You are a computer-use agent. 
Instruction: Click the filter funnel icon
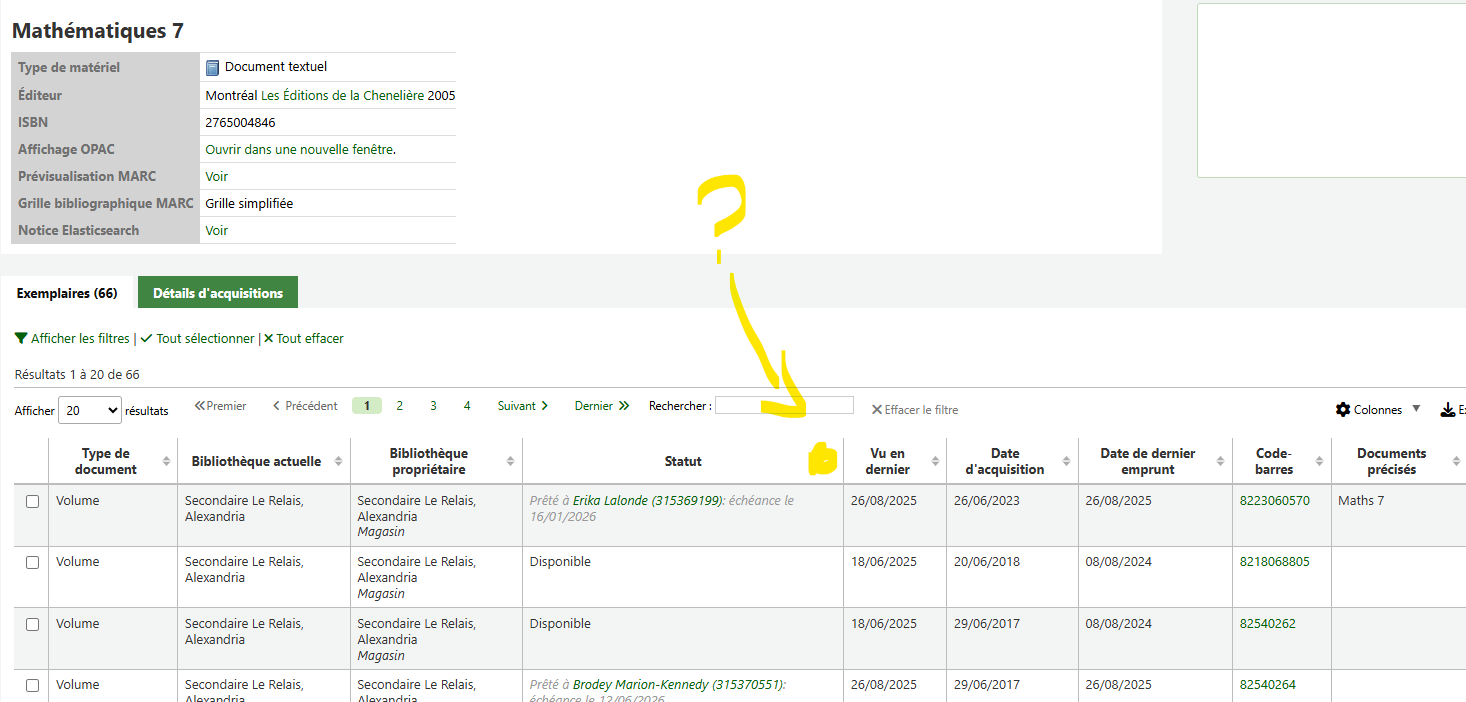coord(21,339)
